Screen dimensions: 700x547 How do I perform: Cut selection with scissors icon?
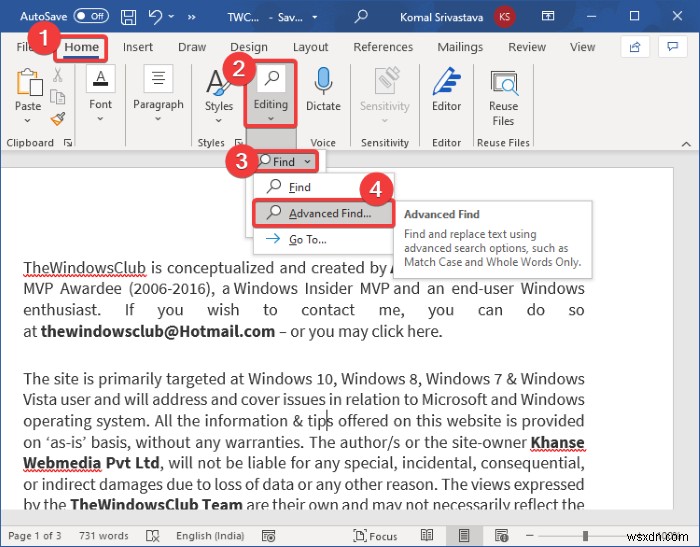58,75
